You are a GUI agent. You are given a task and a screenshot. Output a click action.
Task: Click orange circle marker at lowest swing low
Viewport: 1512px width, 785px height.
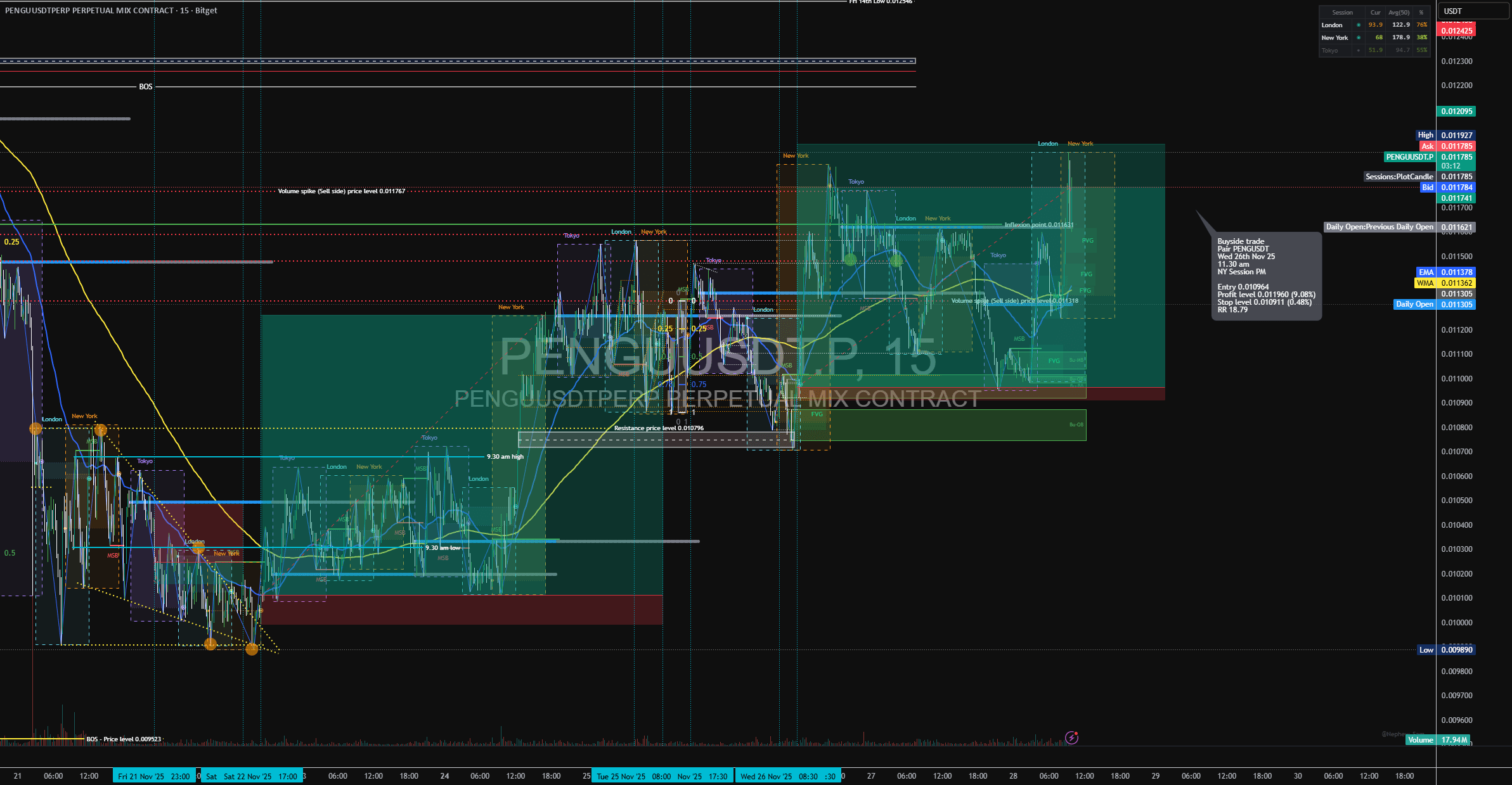[x=252, y=649]
